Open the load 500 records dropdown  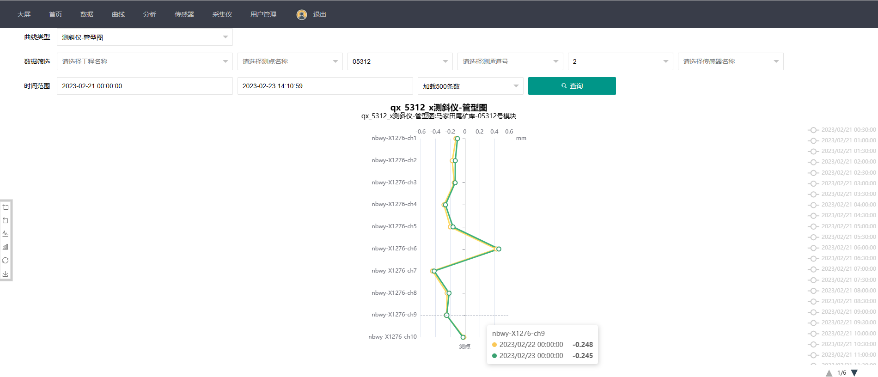pyautogui.click(x=470, y=86)
